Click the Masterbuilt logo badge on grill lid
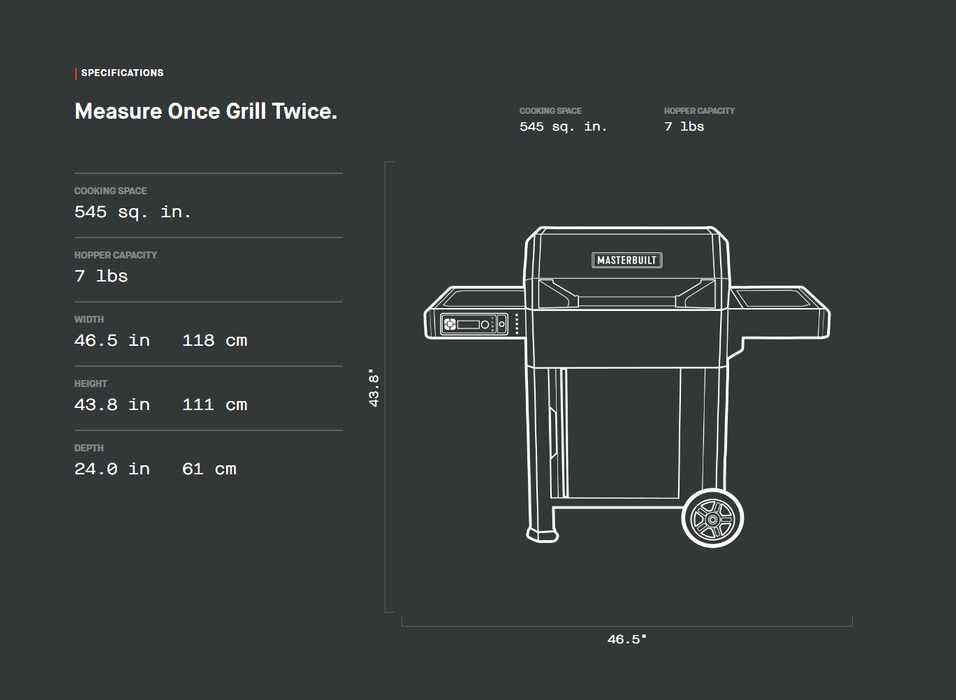This screenshot has height=700, width=956. [628, 261]
